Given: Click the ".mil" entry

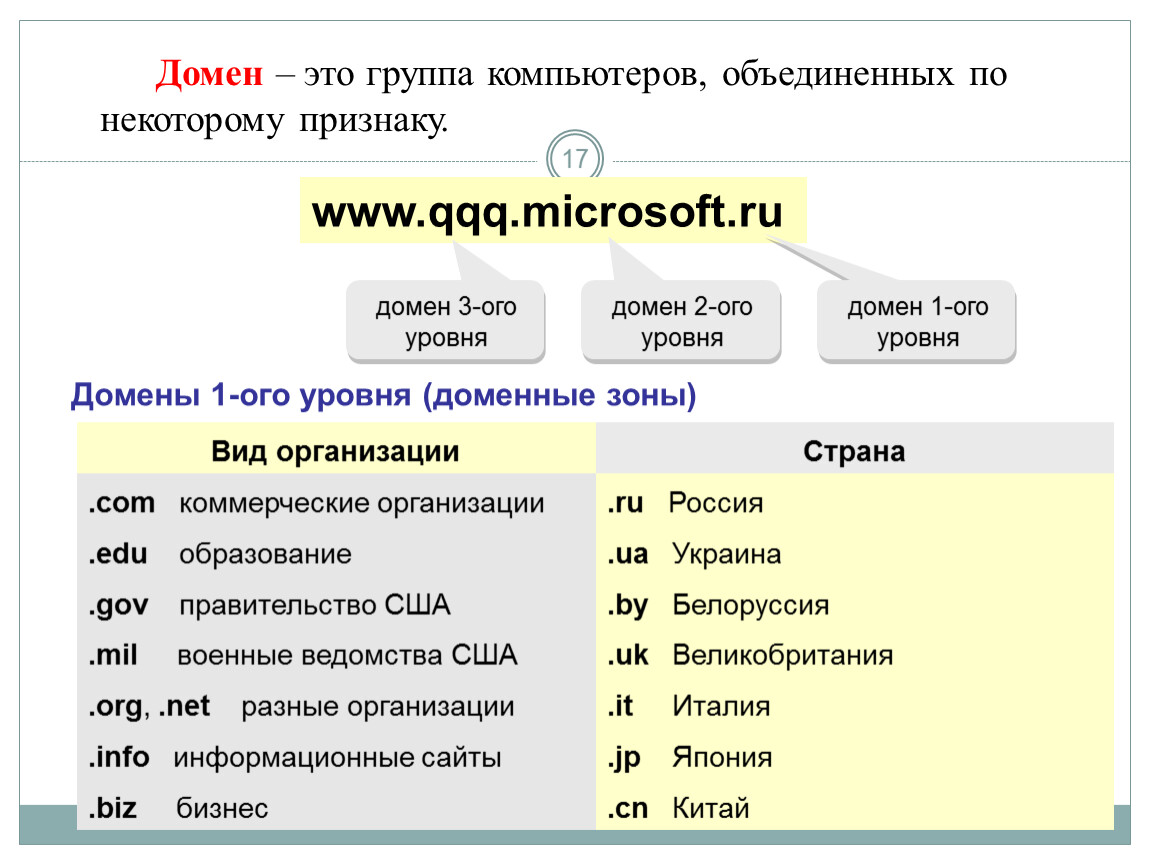Looking at the screenshot, I should coord(113,654).
